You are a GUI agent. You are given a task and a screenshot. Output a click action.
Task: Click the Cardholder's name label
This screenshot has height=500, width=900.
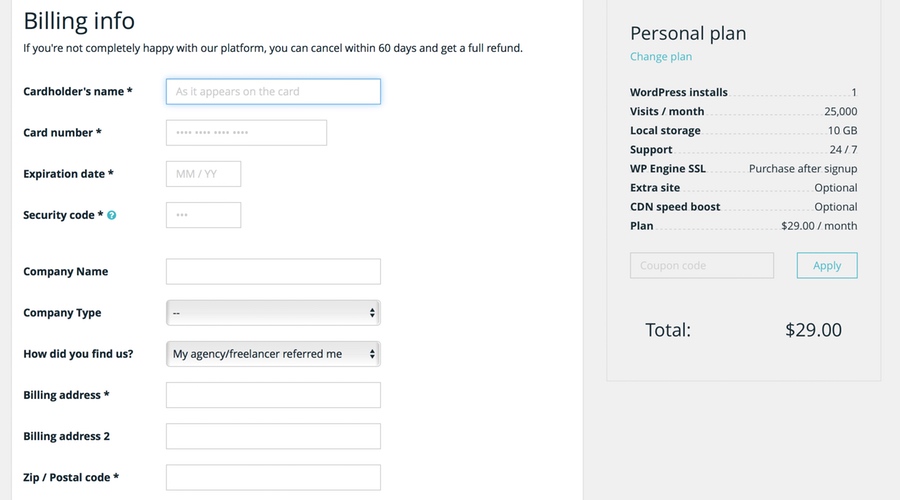77,91
